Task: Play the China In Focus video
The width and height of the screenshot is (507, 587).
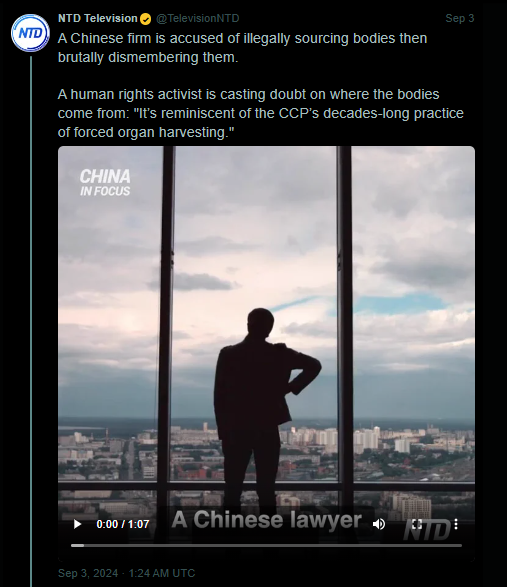Action: coord(77,524)
